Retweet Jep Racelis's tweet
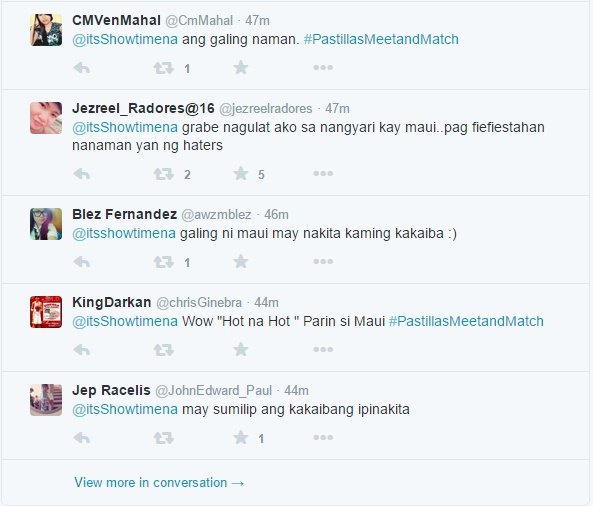593x506 pixels. 163,438
